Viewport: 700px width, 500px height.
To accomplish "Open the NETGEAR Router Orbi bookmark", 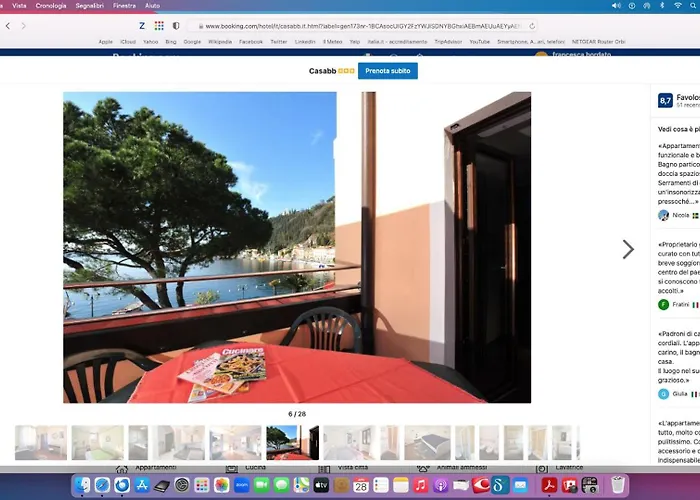I will pyautogui.click(x=598, y=42).
